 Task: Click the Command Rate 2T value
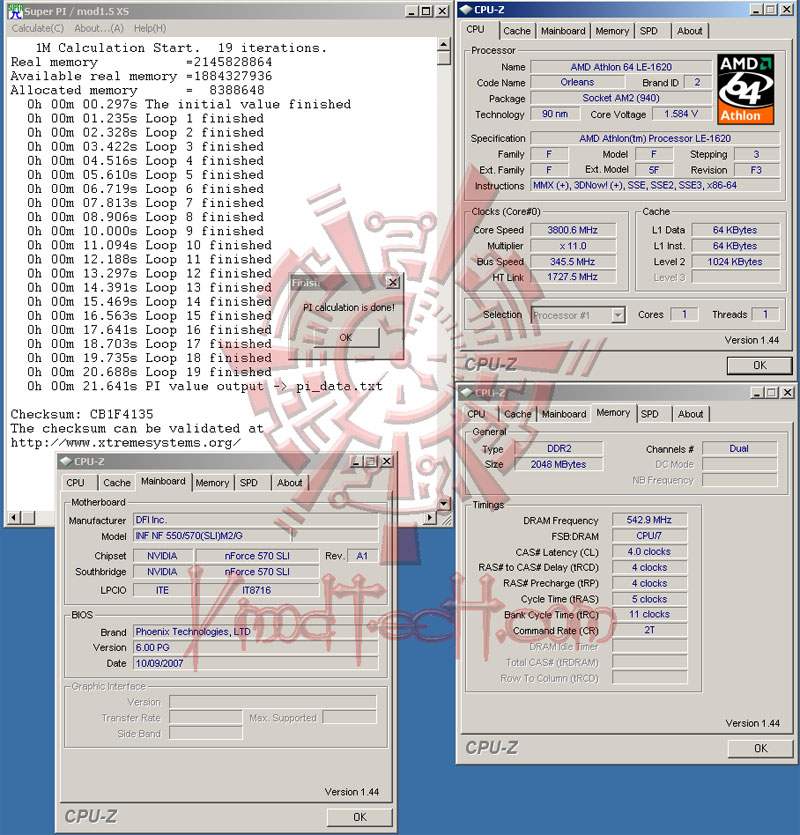pos(649,630)
